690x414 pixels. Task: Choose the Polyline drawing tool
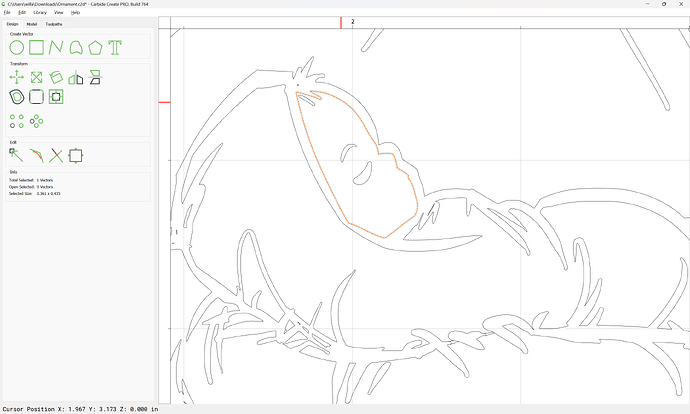pos(56,48)
